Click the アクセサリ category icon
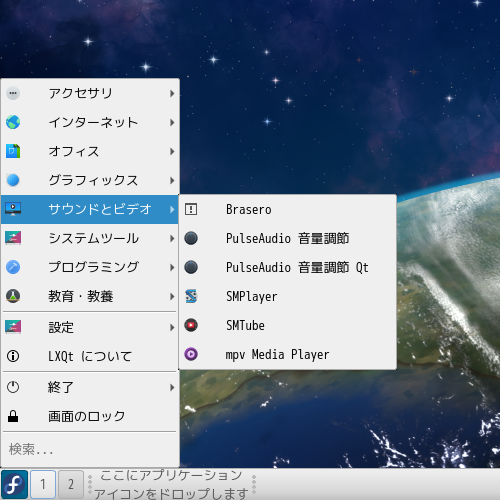 (13, 93)
